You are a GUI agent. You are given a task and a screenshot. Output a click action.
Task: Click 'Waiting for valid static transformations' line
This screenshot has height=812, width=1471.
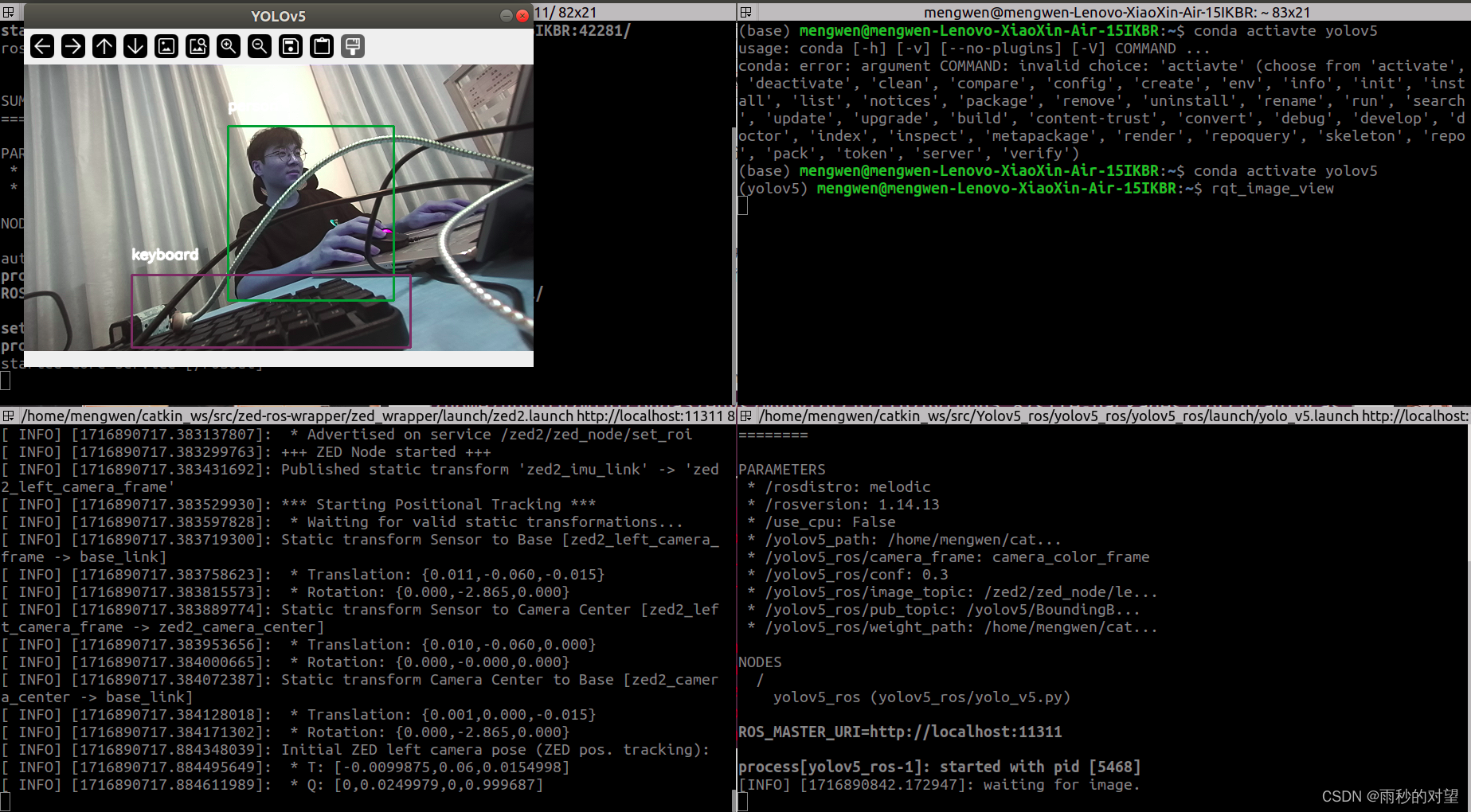pyautogui.click(x=342, y=522)
